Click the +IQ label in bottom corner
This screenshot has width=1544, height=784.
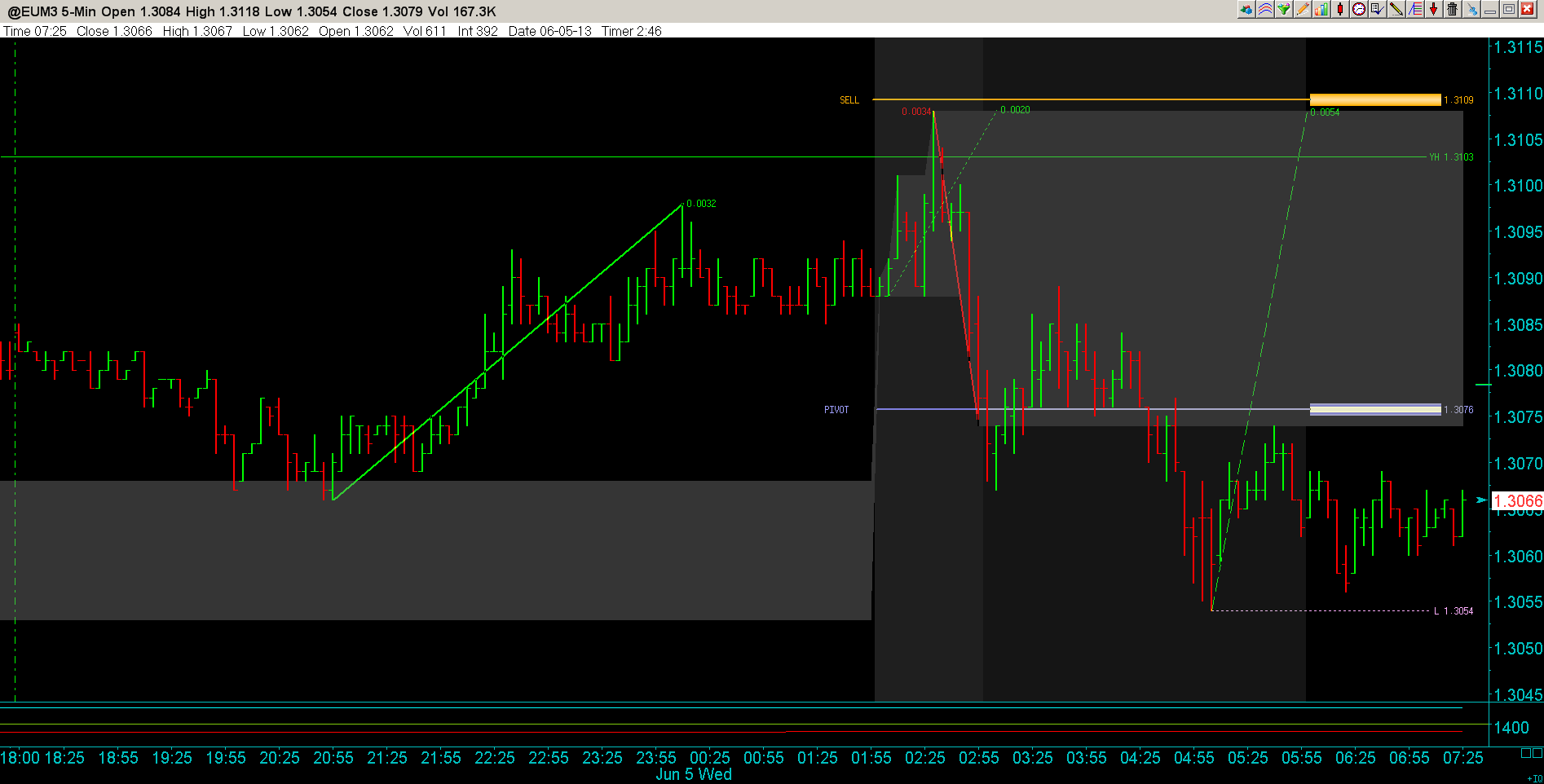coord(1534,778)
